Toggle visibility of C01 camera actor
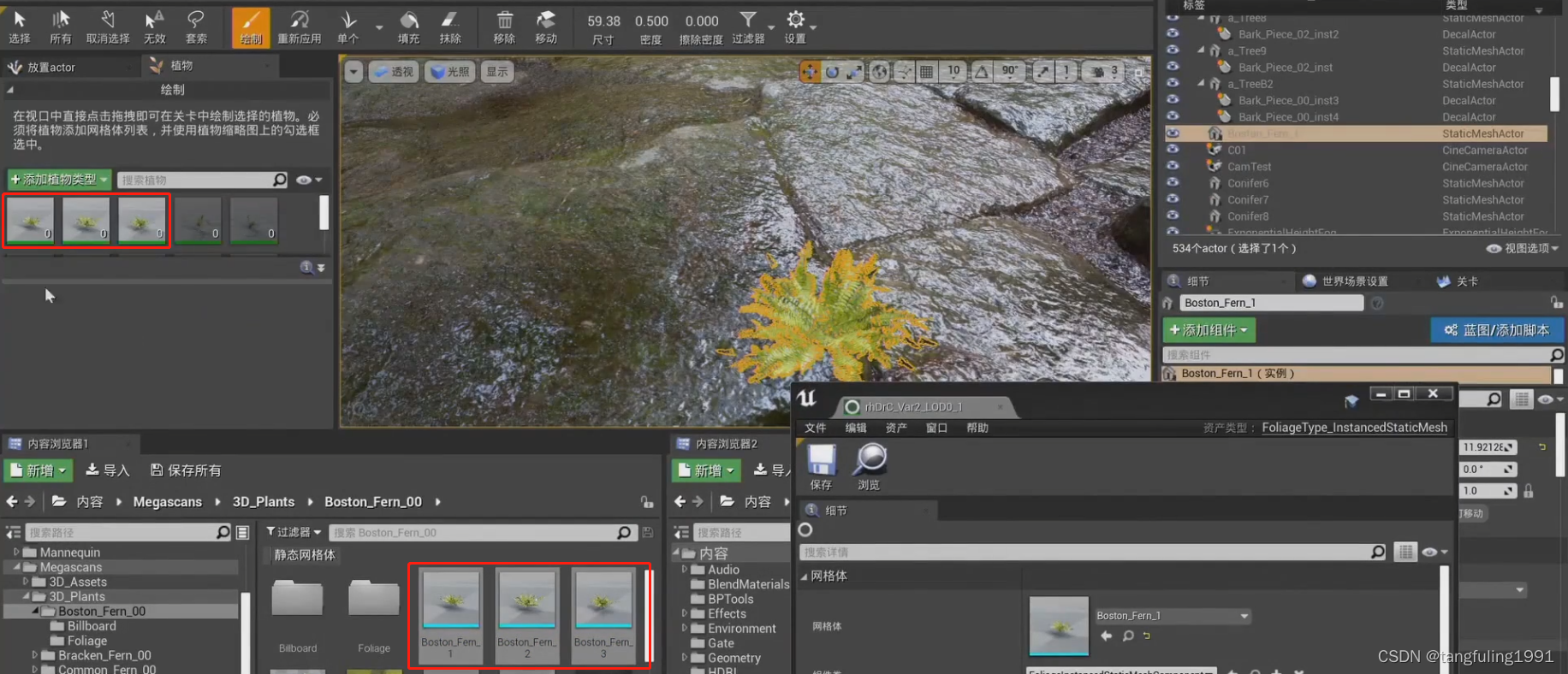The width and height of the screenshot is (1568, 674). (1173, 150)
